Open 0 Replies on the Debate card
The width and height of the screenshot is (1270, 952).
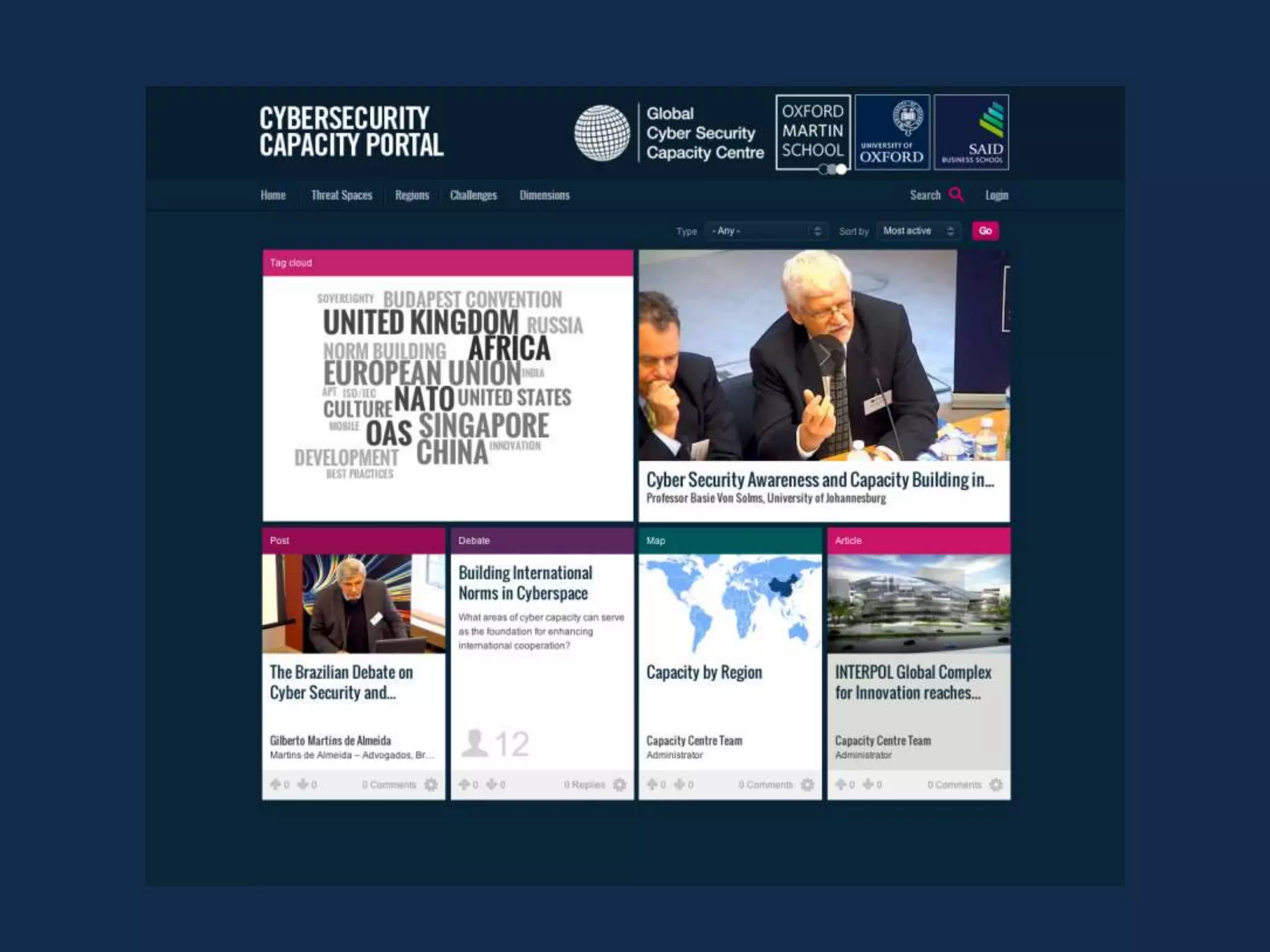pyautogui.click(x=584, y=785)
